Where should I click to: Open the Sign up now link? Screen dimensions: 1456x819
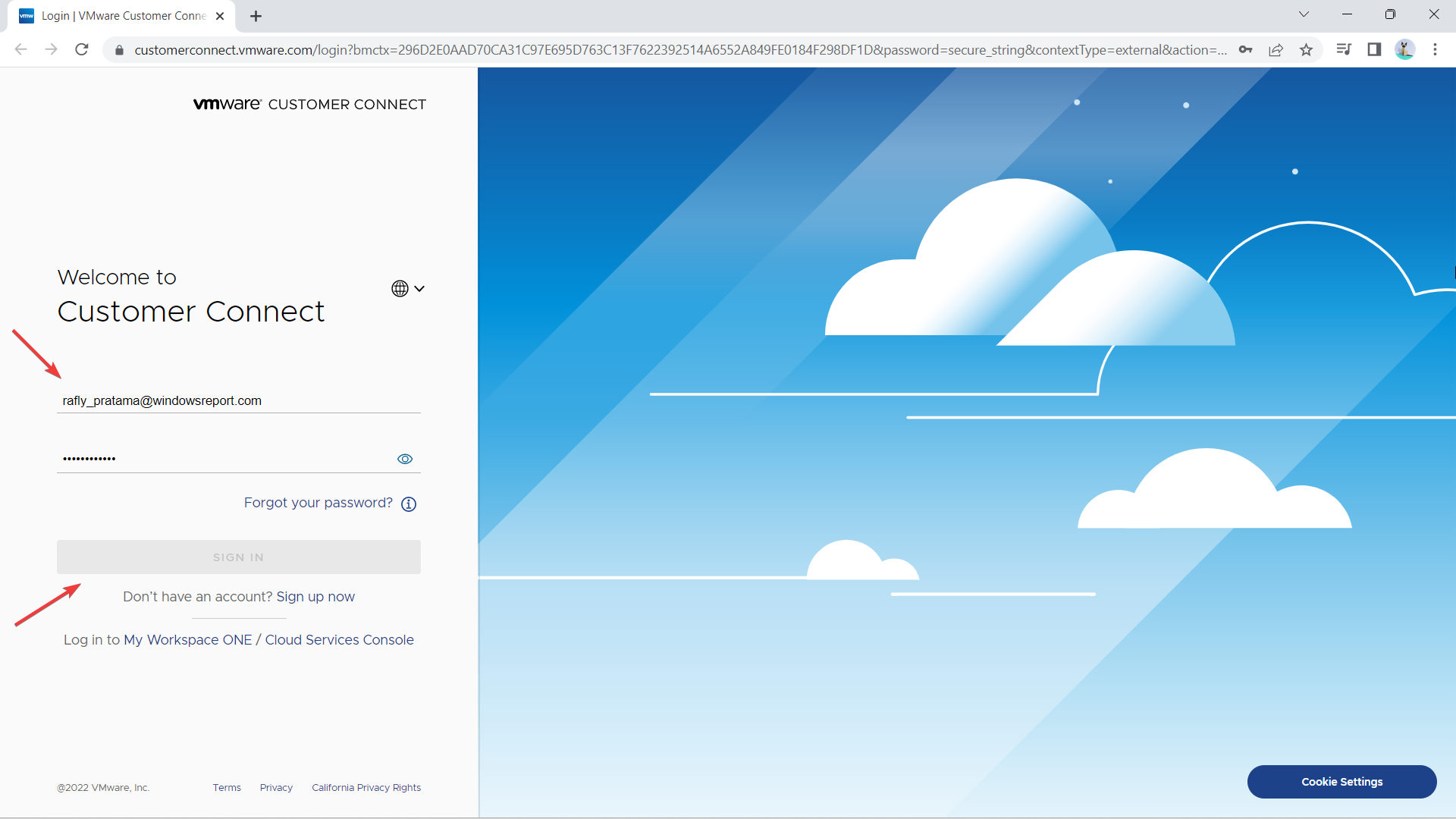(x=315, y=597)
